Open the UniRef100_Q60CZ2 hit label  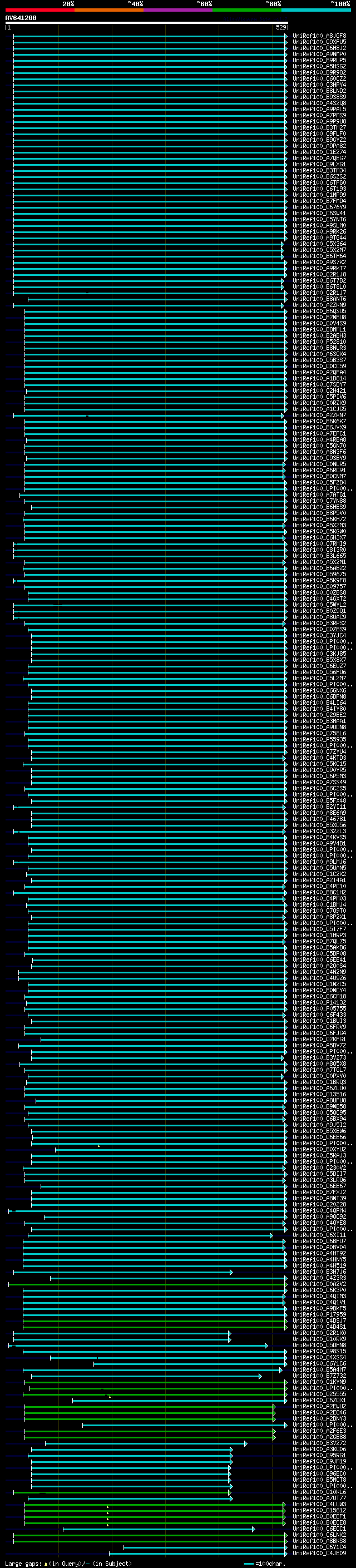tap(319, 78)
